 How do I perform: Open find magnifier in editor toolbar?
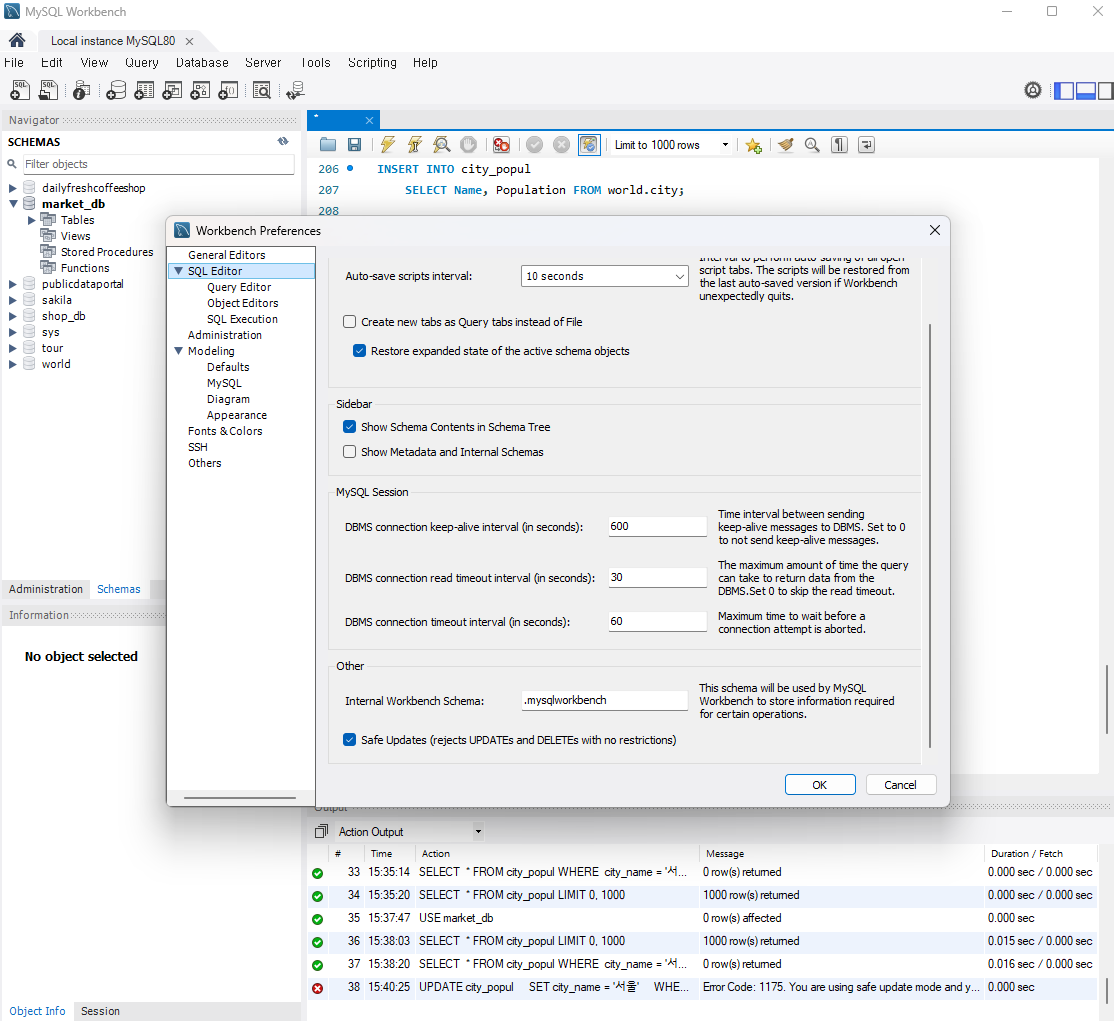point(812,145)
